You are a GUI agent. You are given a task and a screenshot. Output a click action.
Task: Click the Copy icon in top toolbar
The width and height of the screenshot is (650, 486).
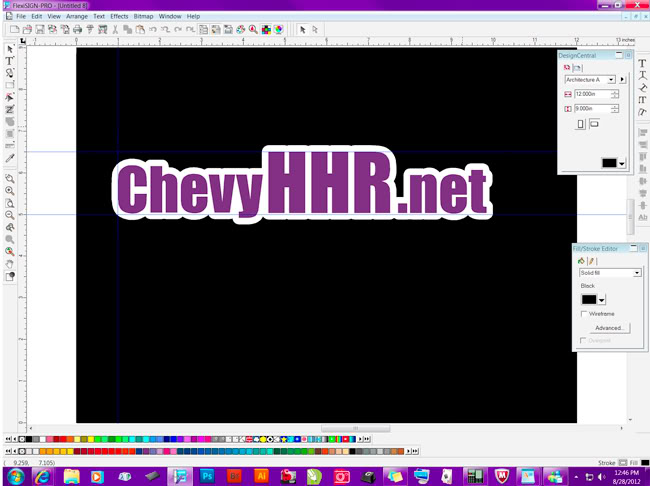128,29
